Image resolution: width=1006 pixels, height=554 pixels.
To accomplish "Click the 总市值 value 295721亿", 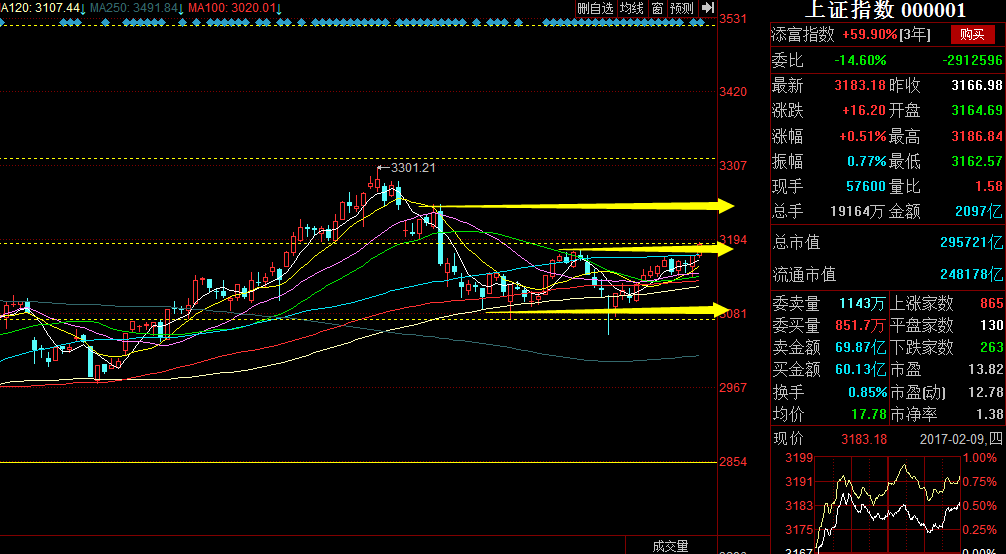I will tap(971, 242).
